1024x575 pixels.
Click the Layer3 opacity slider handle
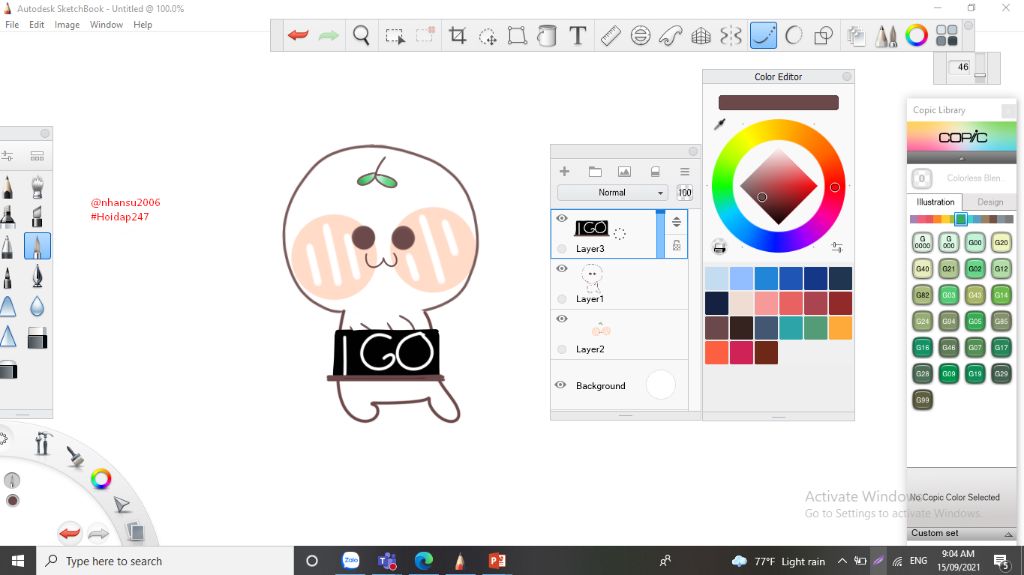pyautogui.click(x=661, y=212)
